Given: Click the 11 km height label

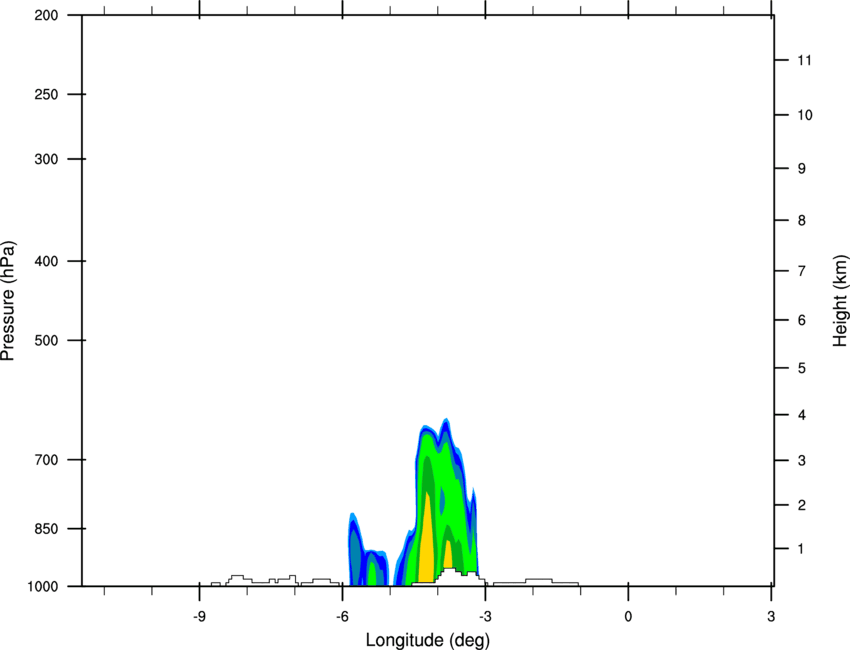Looking at the screenshot, I should point(804,60).
